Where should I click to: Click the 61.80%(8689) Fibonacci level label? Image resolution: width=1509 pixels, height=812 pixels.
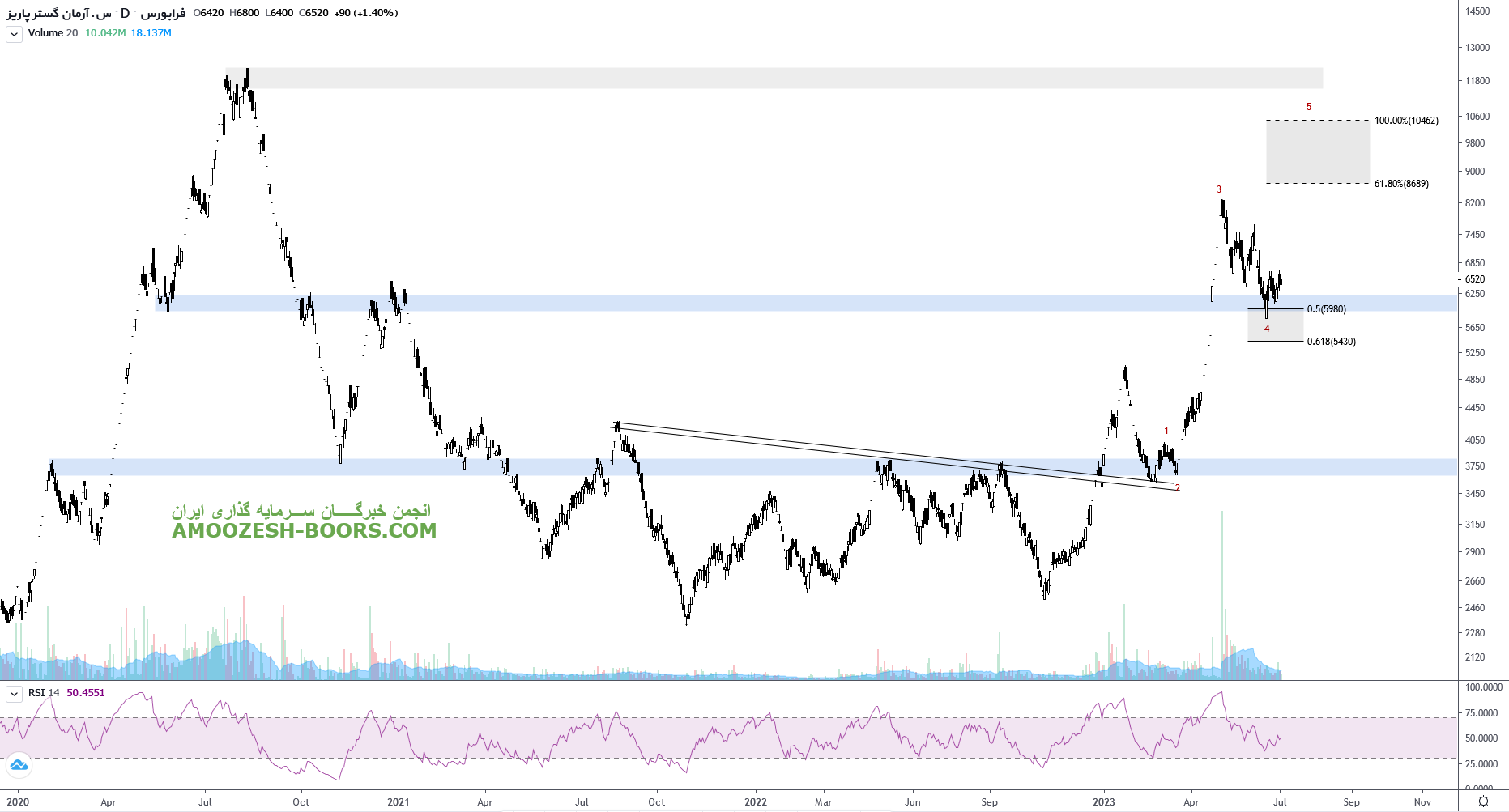point(1401,184)
